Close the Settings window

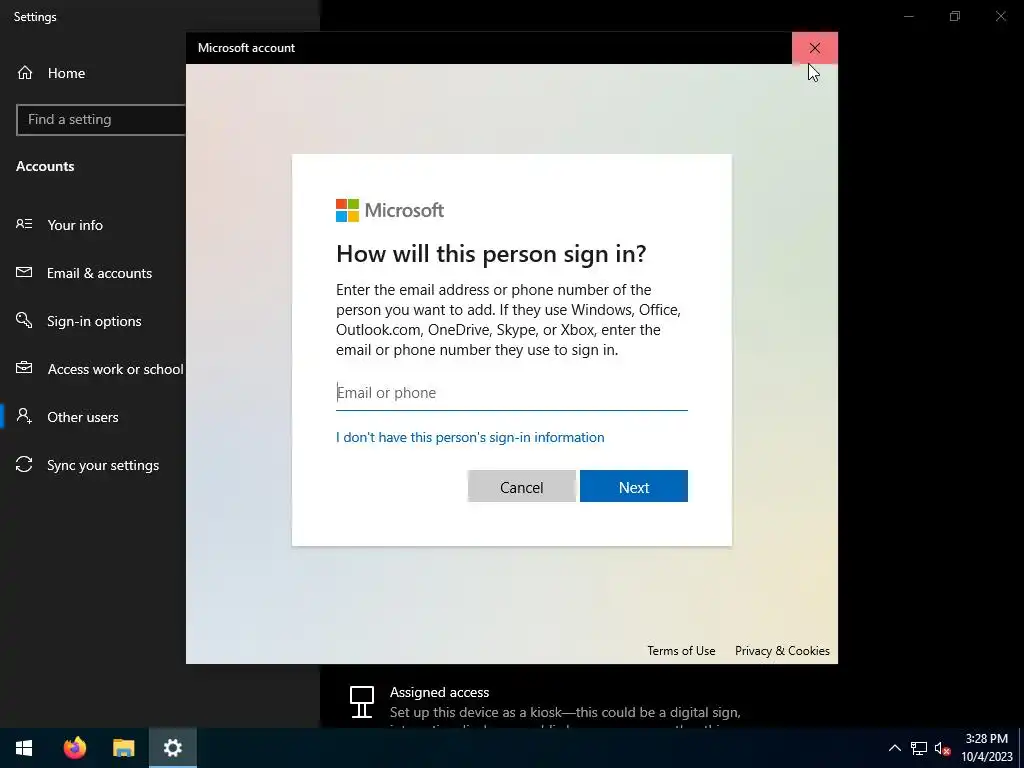click(1000, 16)
